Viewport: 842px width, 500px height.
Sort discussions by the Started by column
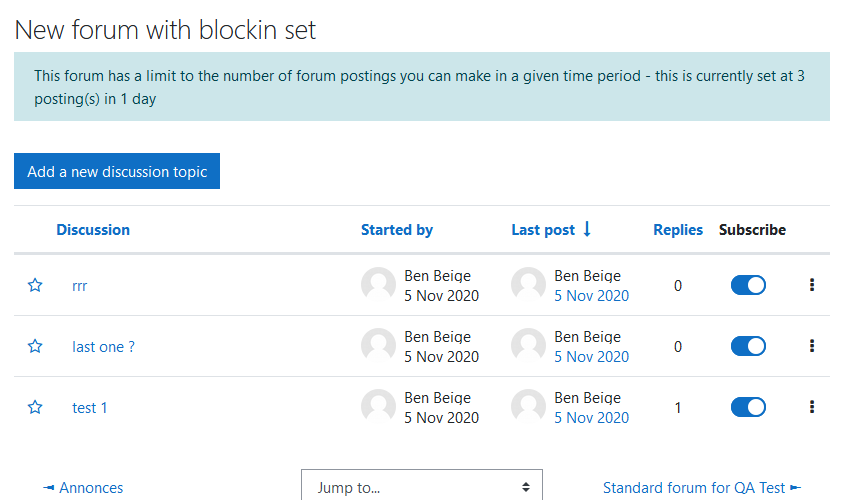[397, 230]
